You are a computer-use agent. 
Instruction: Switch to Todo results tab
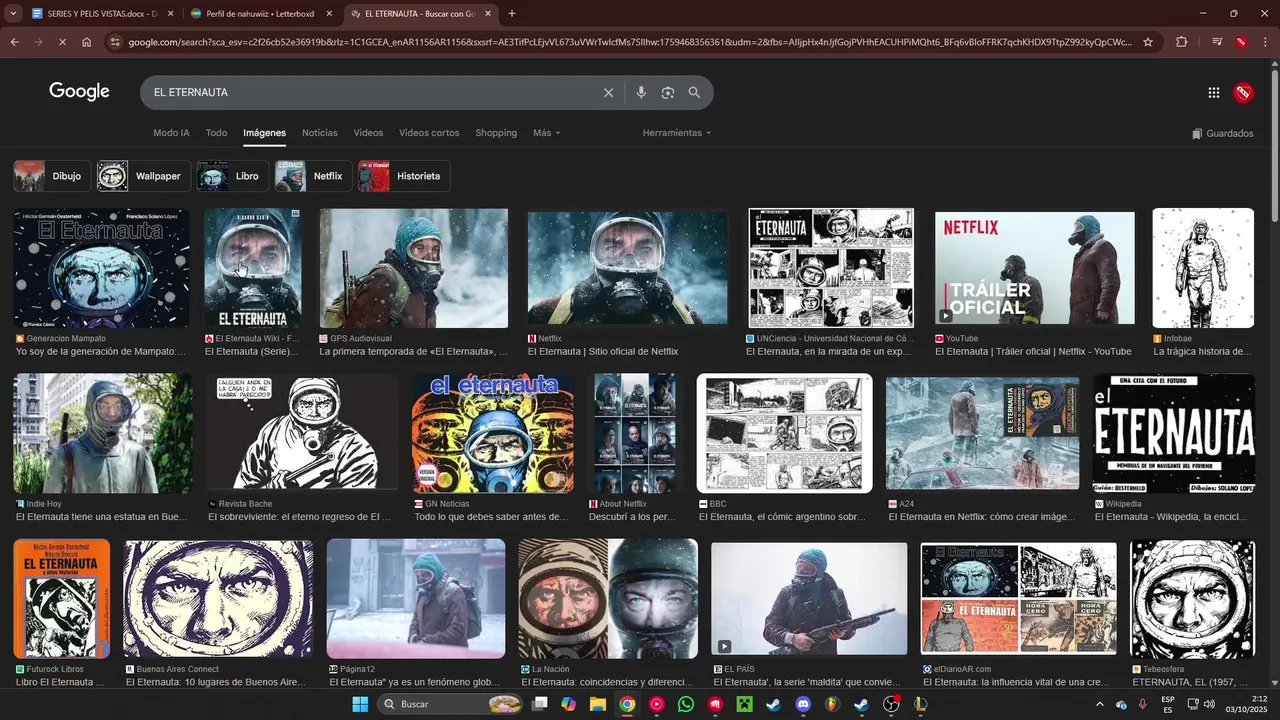tap(216, 133)
